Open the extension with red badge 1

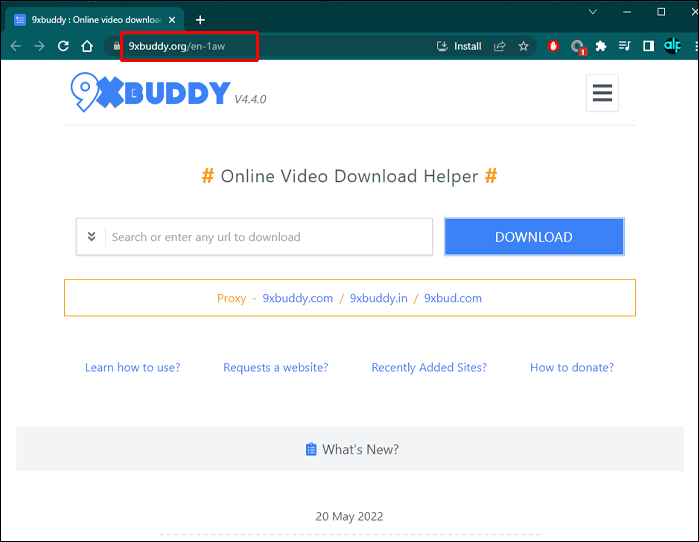click(x=578, y=47)
